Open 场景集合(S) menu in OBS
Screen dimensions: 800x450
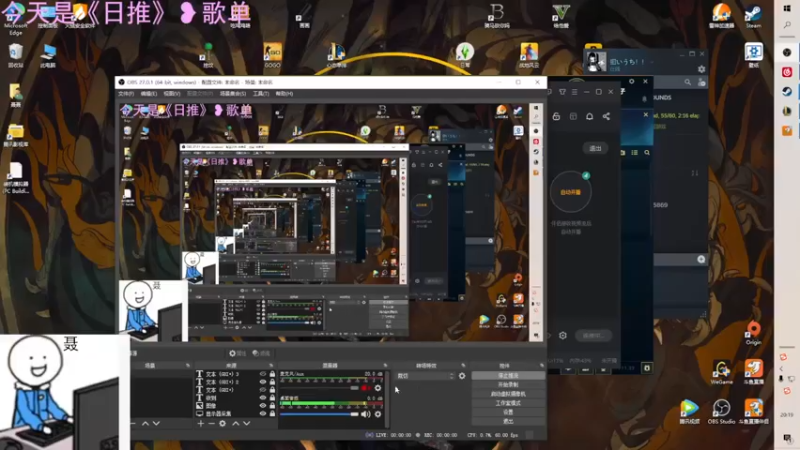tap(233, 94)
